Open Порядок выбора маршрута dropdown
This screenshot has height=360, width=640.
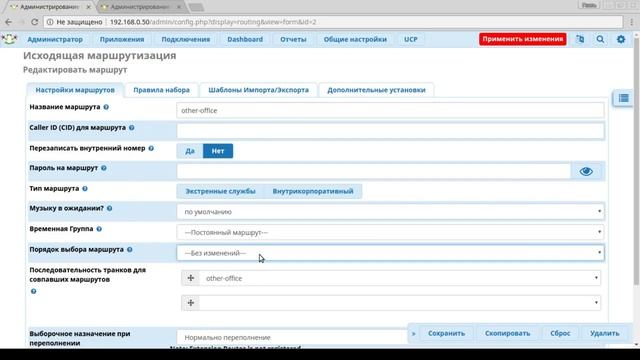[391, 253]
